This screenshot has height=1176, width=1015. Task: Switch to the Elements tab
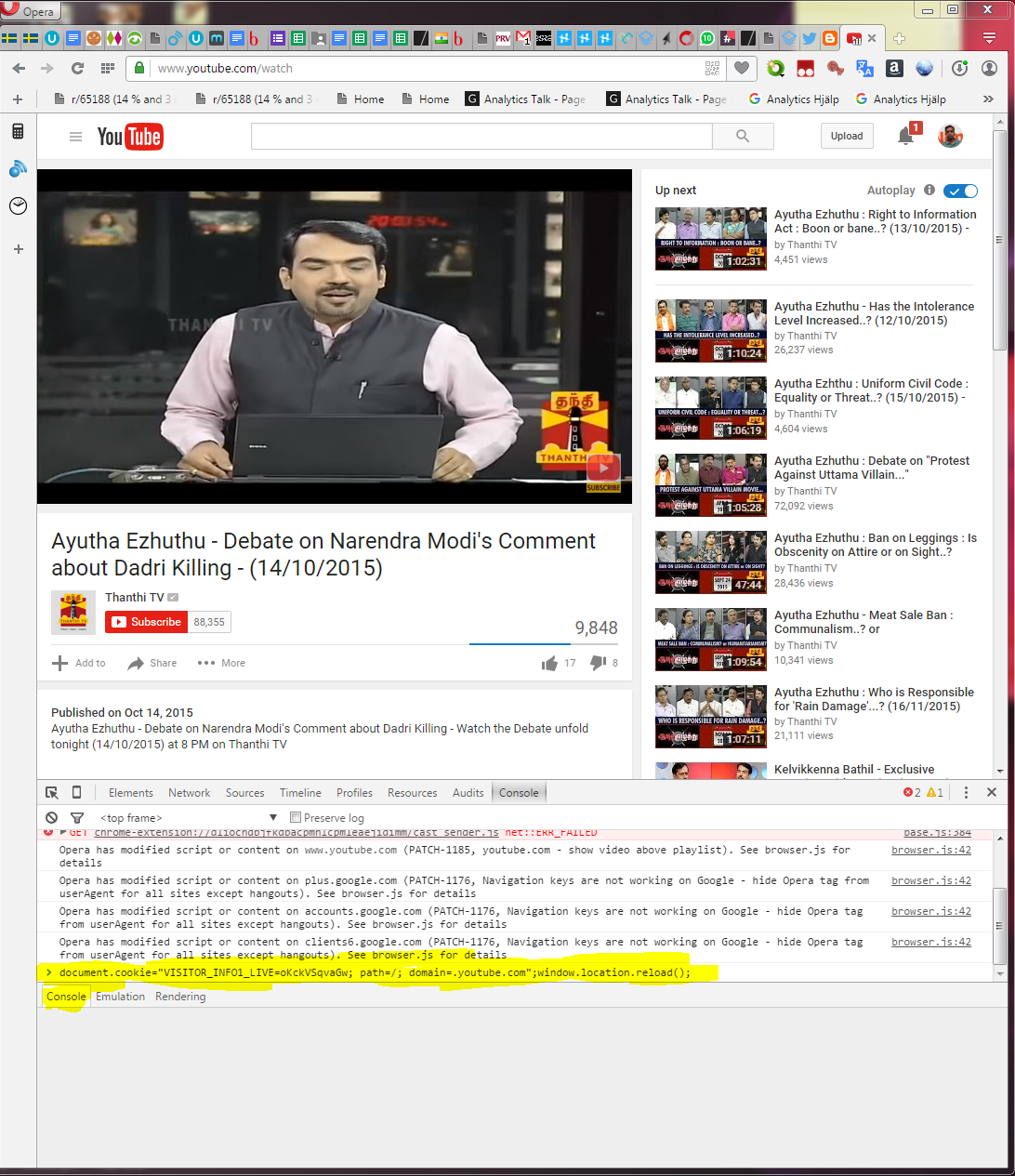click(x=130, y=793)
